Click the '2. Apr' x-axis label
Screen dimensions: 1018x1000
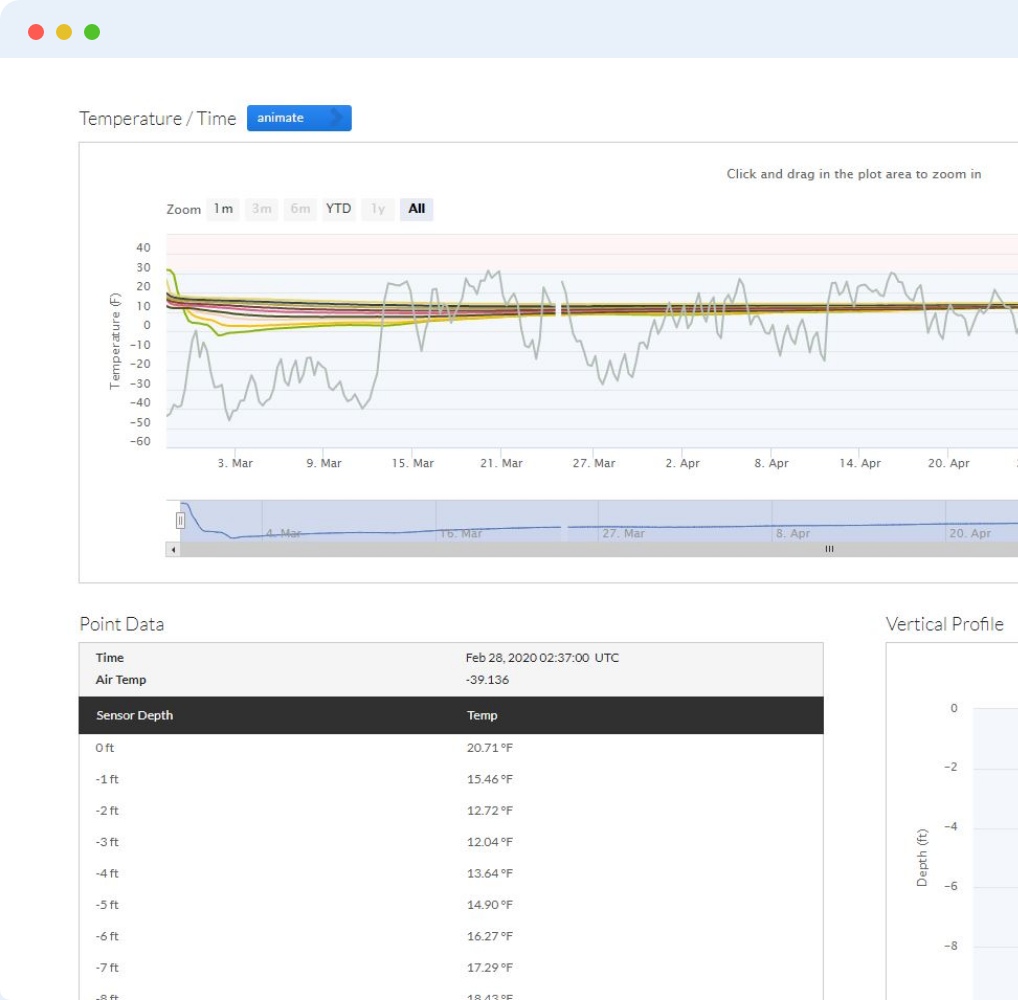pyautogui.click(x=682, y=463)
